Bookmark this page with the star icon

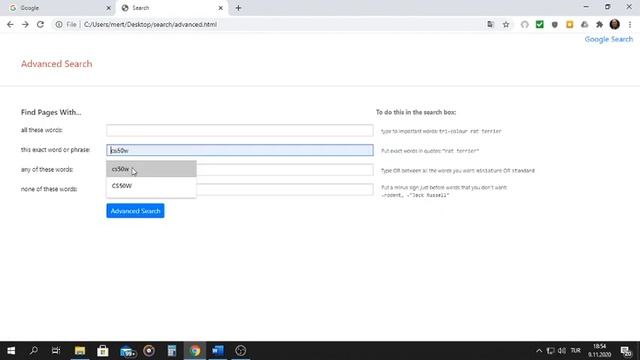[506, 24]
